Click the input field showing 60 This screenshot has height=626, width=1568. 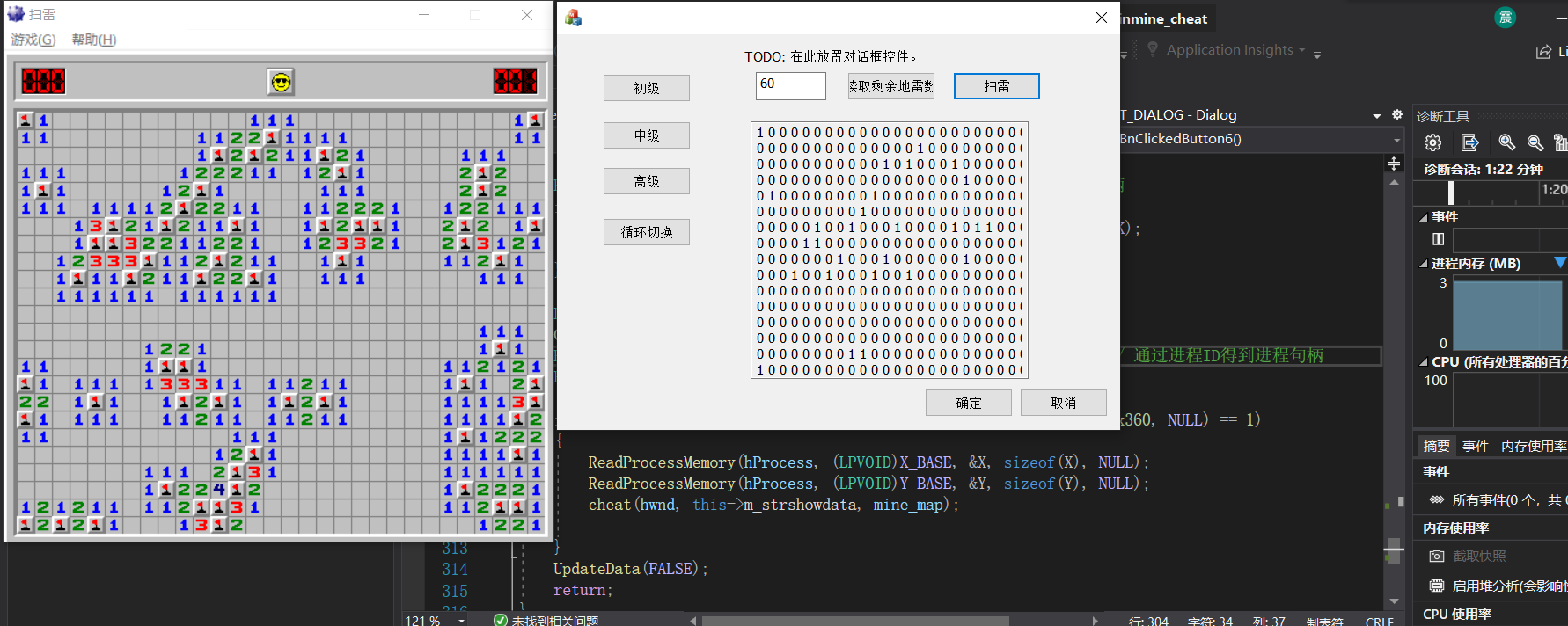click(x=791, y=86)
